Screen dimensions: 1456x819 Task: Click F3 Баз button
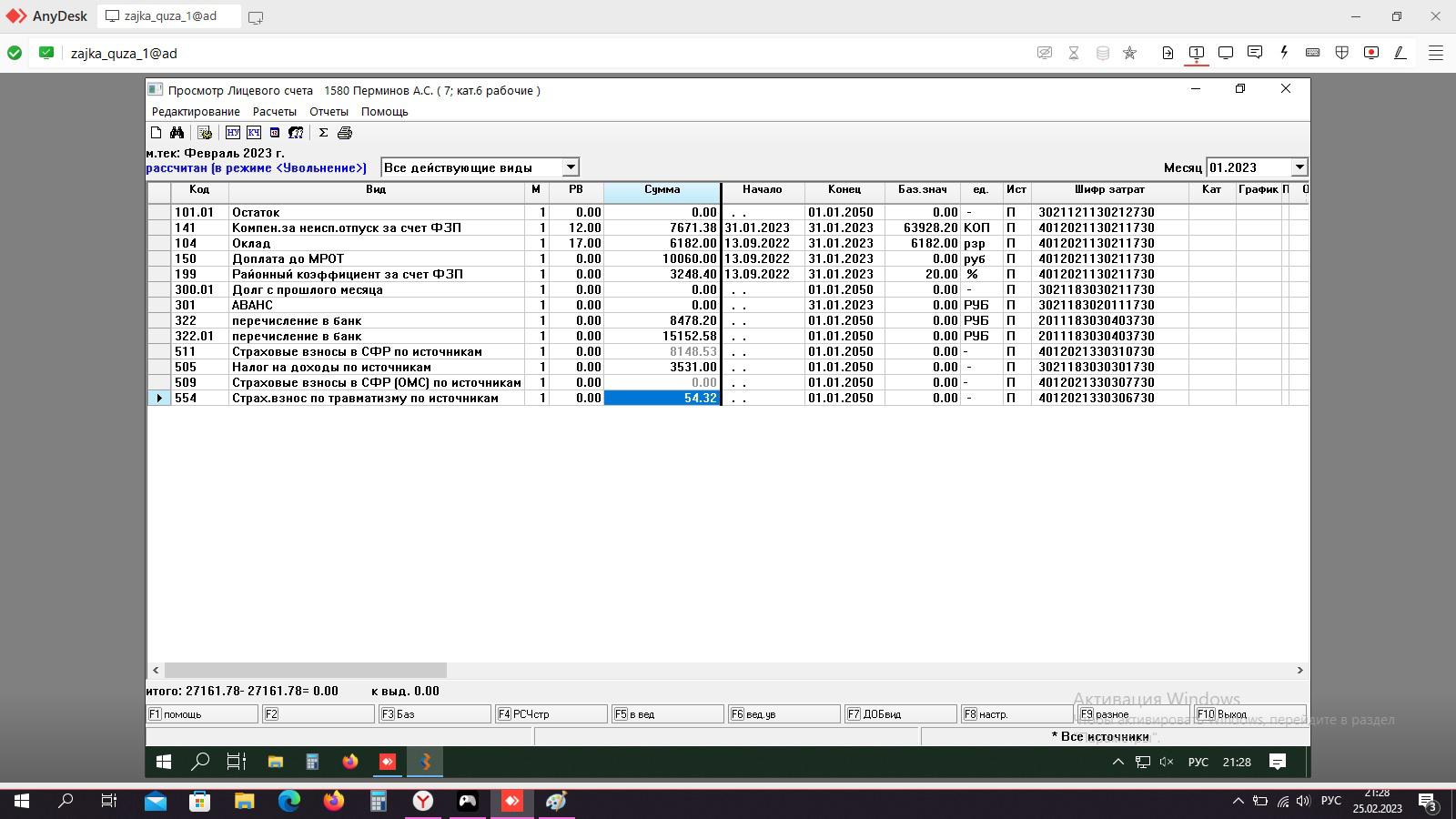tap(435, 714)
